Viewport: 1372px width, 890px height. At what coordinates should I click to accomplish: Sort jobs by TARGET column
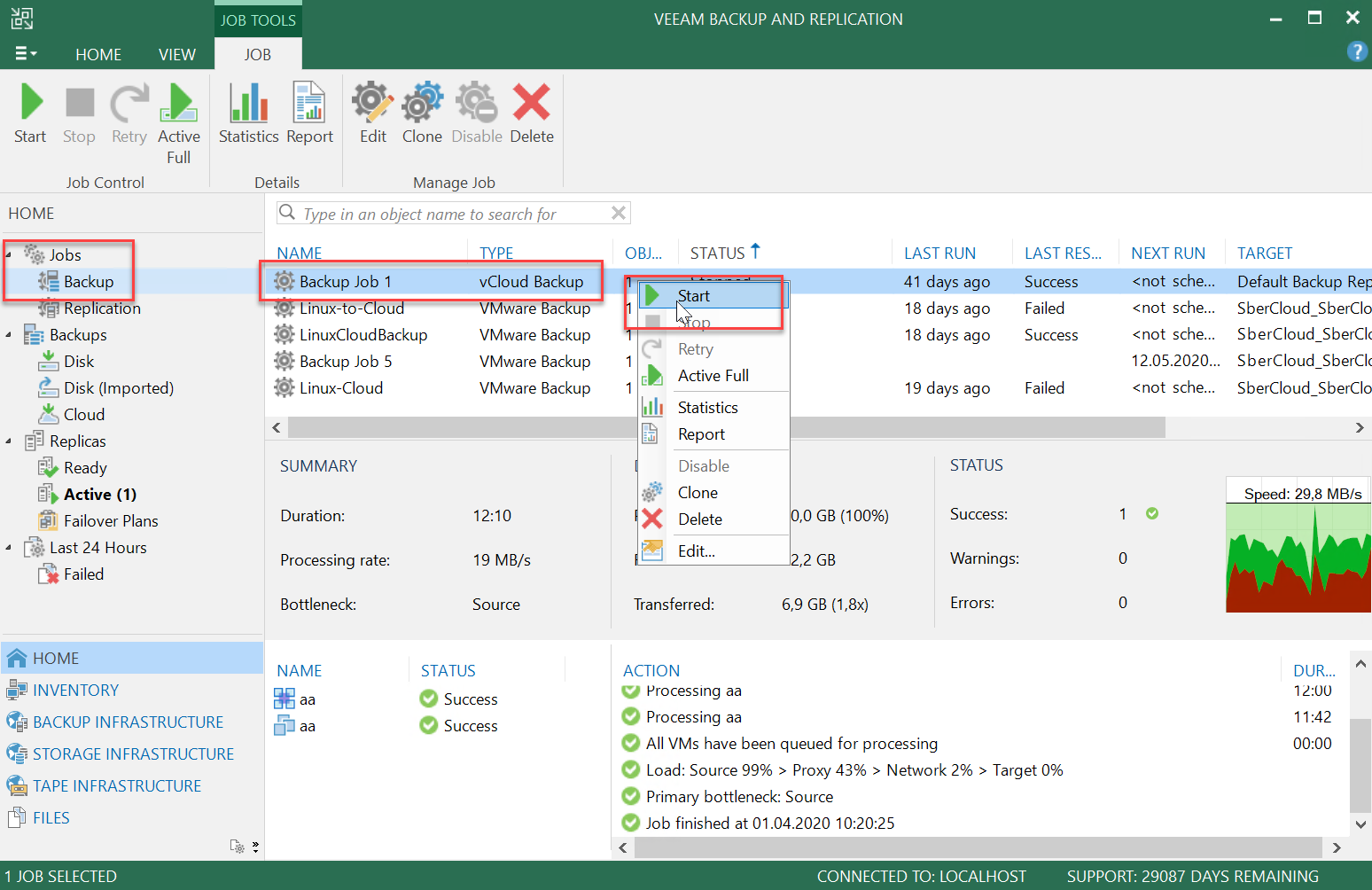(x=1265, y=254)
